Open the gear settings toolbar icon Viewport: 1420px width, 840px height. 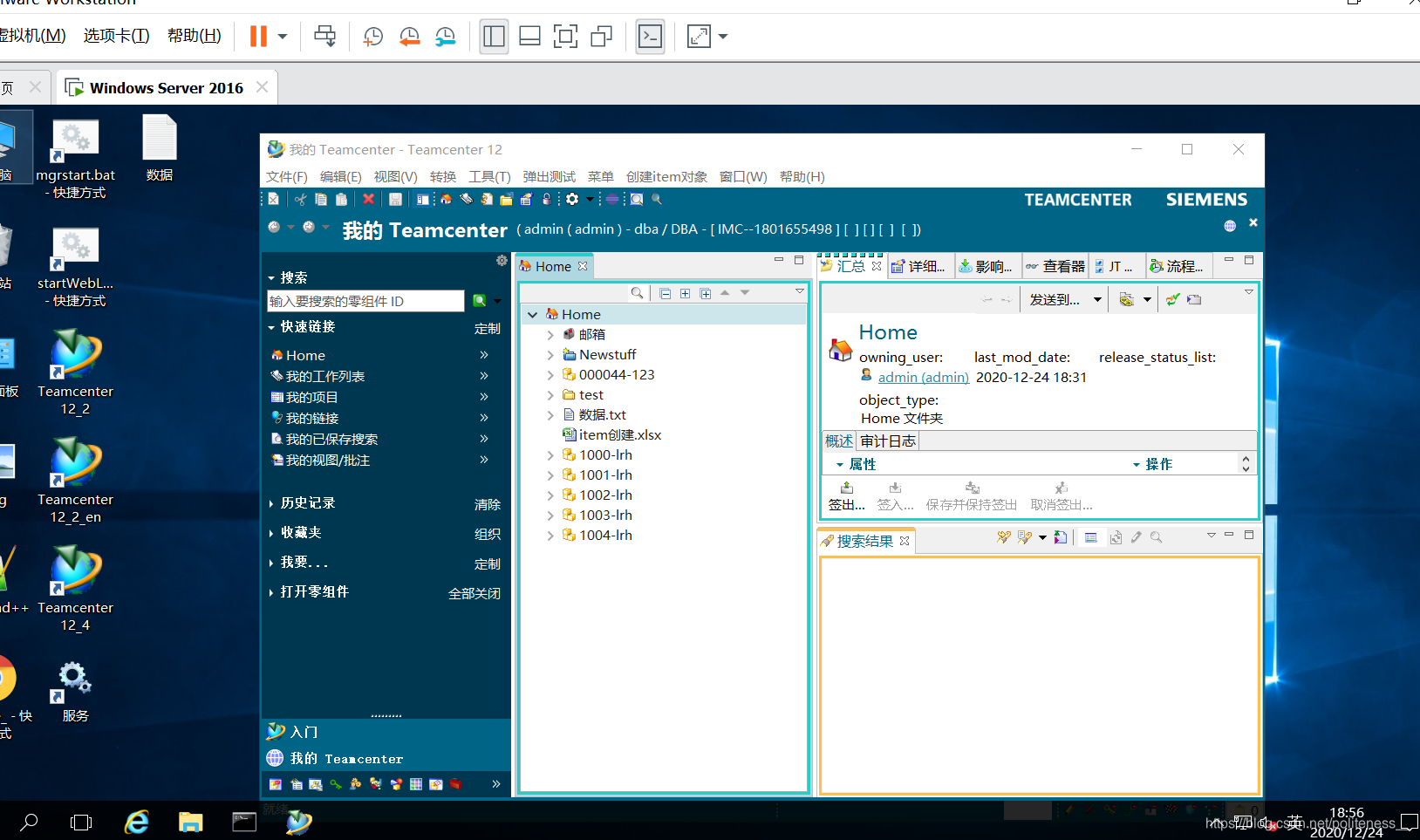pyautogui.click(x=572, y=200)
